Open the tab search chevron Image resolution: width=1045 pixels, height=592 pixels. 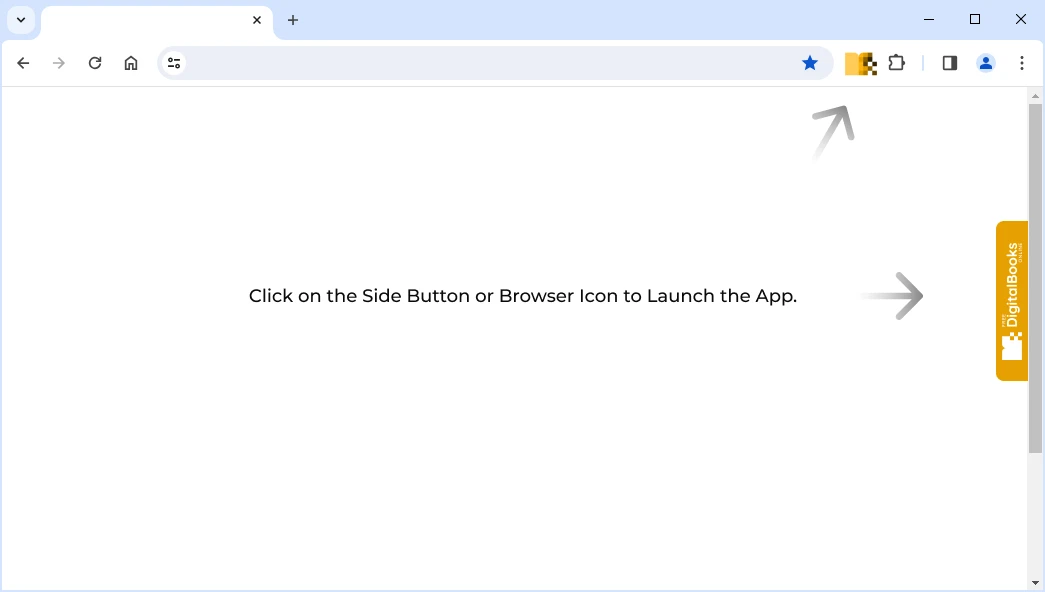tap(21, 19)
